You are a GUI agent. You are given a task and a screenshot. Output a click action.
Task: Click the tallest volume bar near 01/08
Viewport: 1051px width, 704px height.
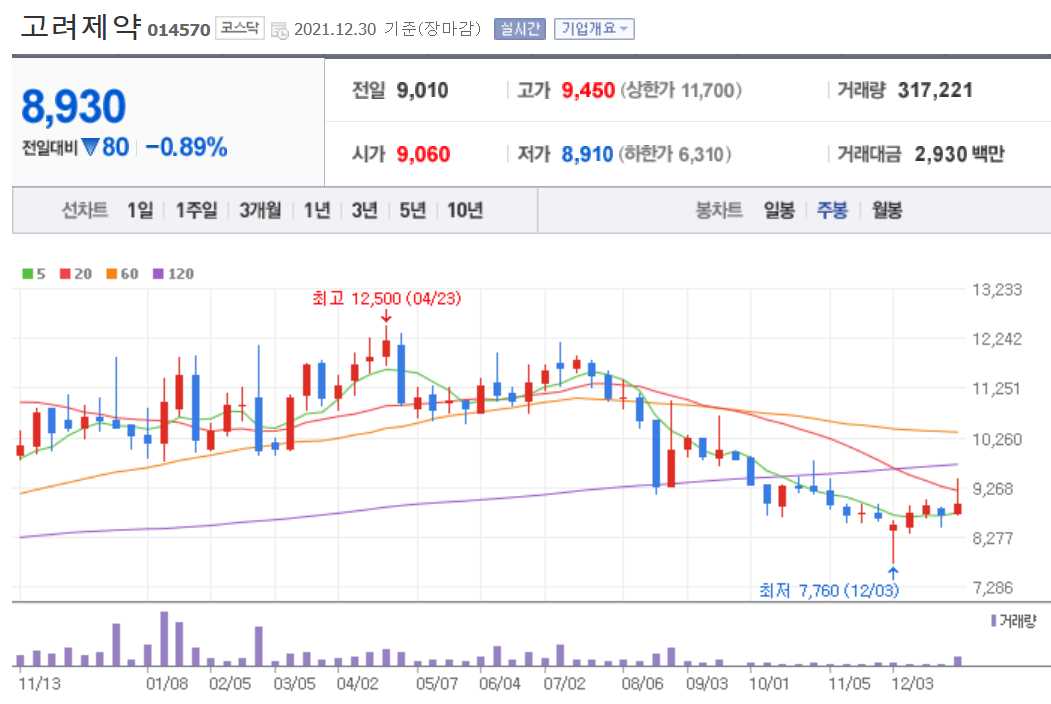[x=164, y=638]
